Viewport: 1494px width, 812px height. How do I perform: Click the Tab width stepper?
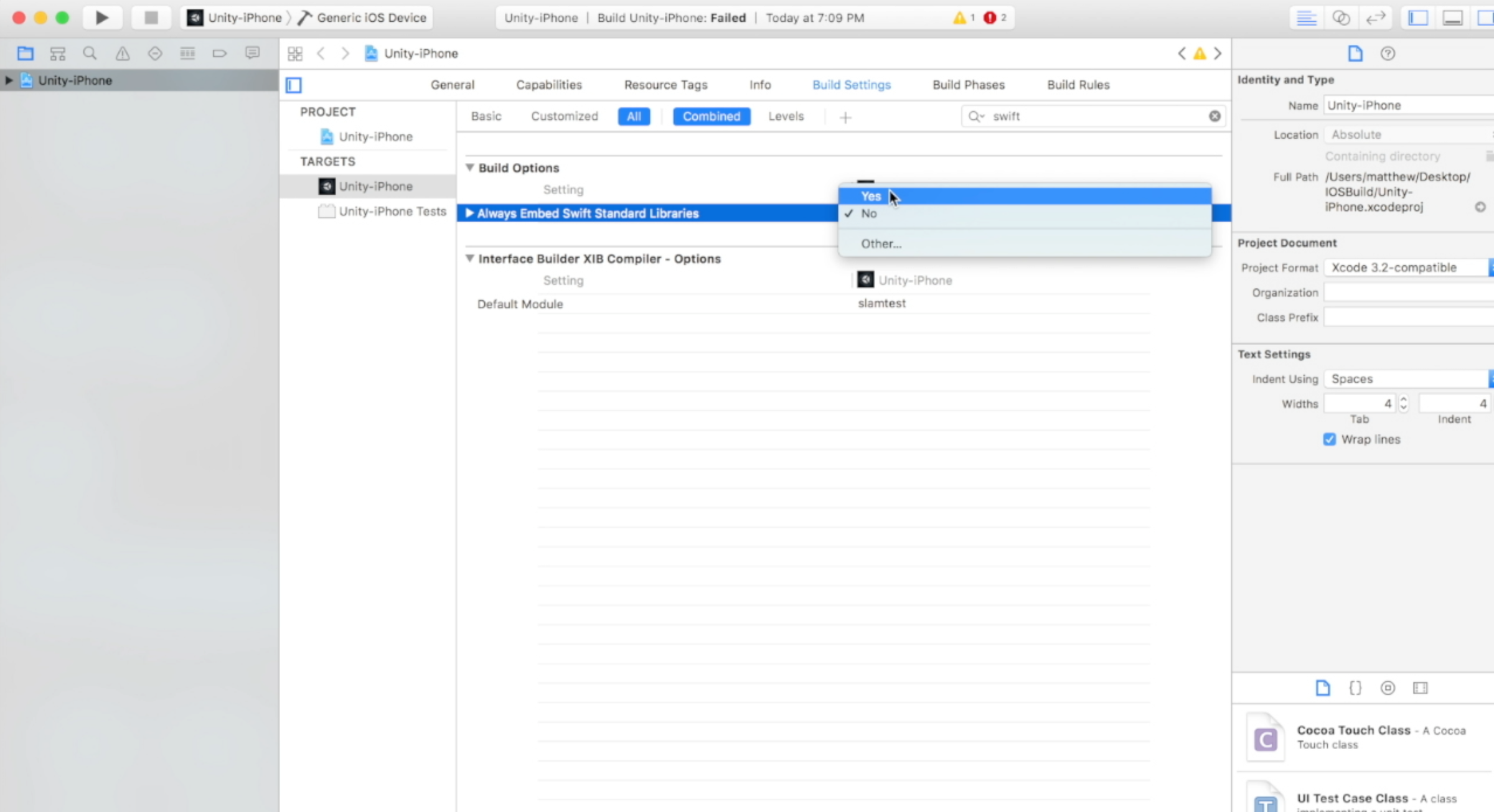1403,403
